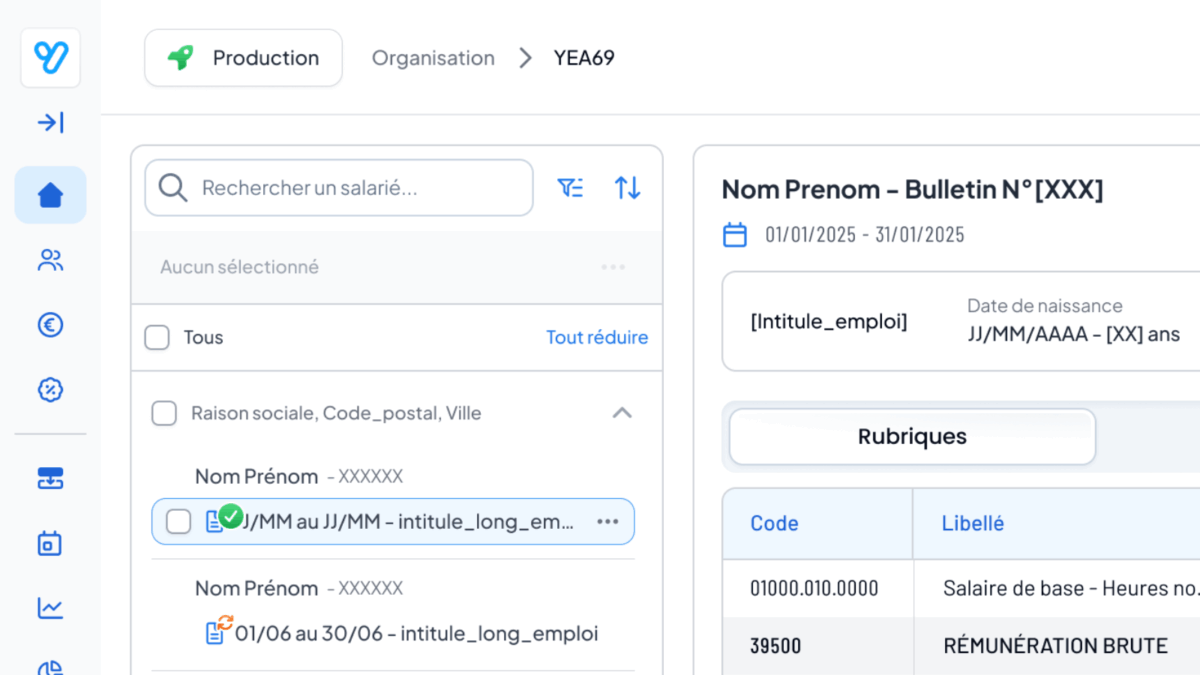Open the calendar icon in sidebar
1200x675 pixels.
click(x=50, y=543)
